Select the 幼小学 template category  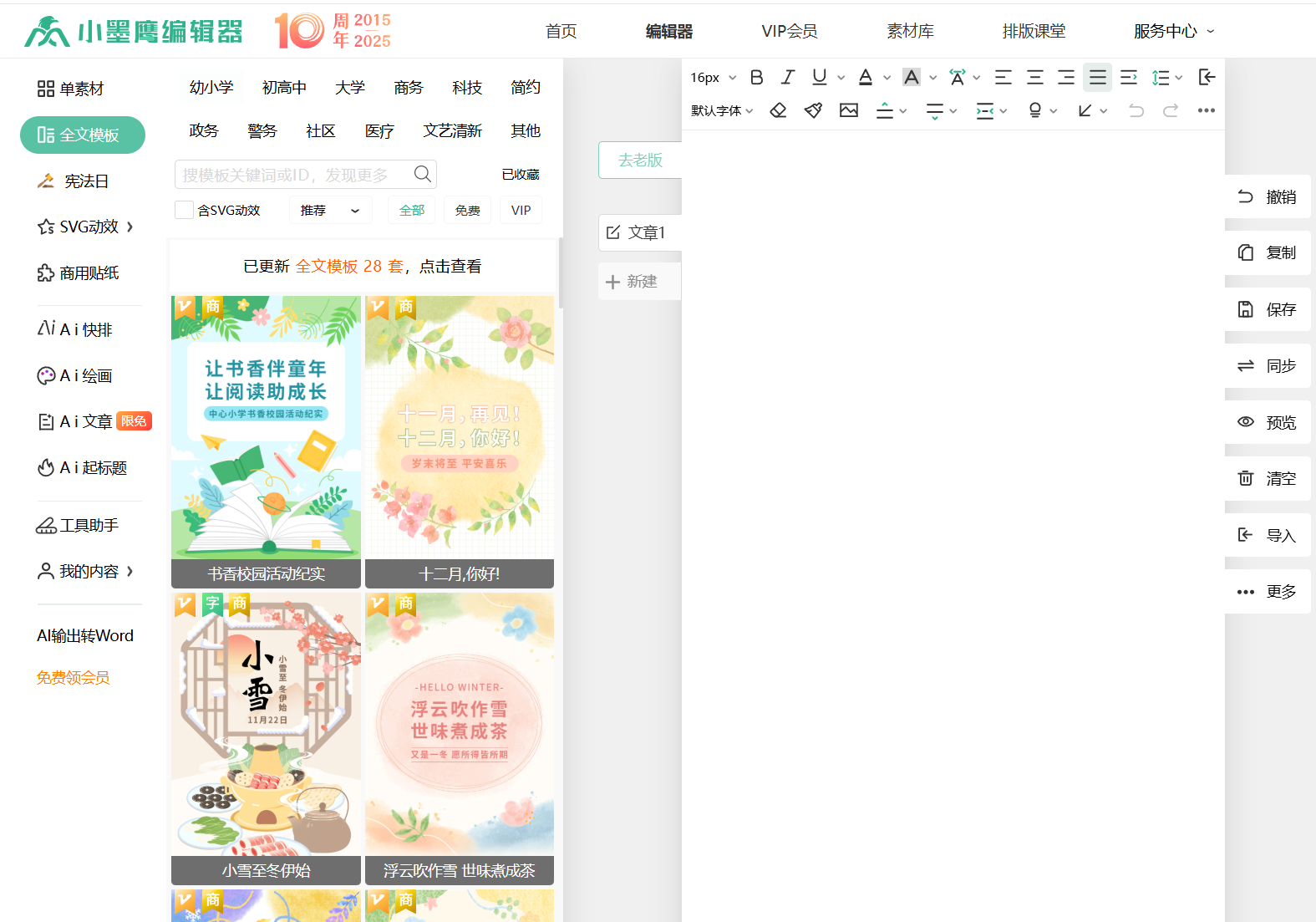[211, 88]
